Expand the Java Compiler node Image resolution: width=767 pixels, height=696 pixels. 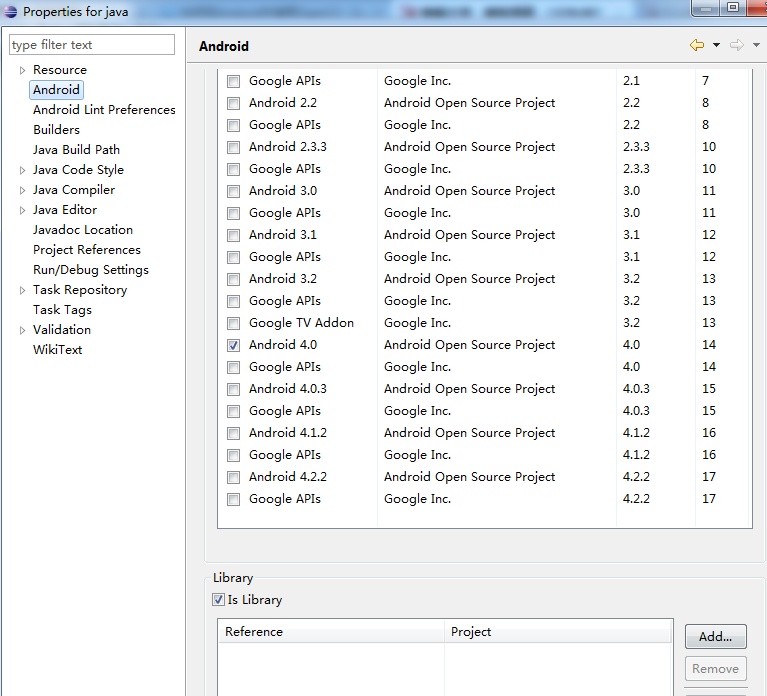22,190
